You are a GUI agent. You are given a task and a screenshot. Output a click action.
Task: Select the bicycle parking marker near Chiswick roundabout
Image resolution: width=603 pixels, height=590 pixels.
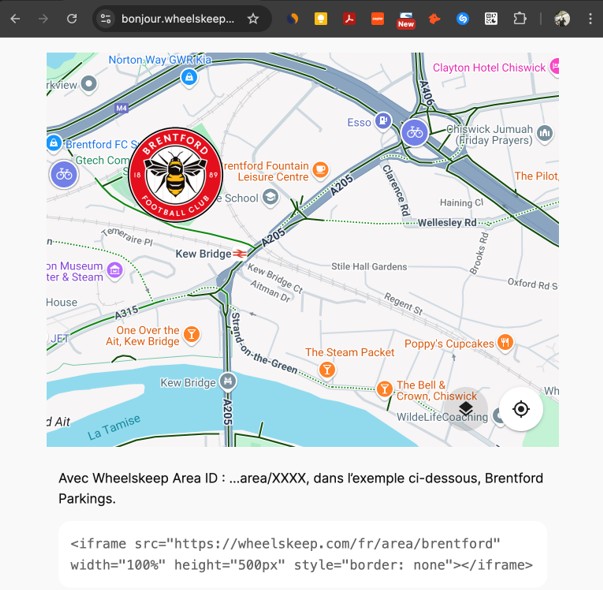(x=415, y=133)
